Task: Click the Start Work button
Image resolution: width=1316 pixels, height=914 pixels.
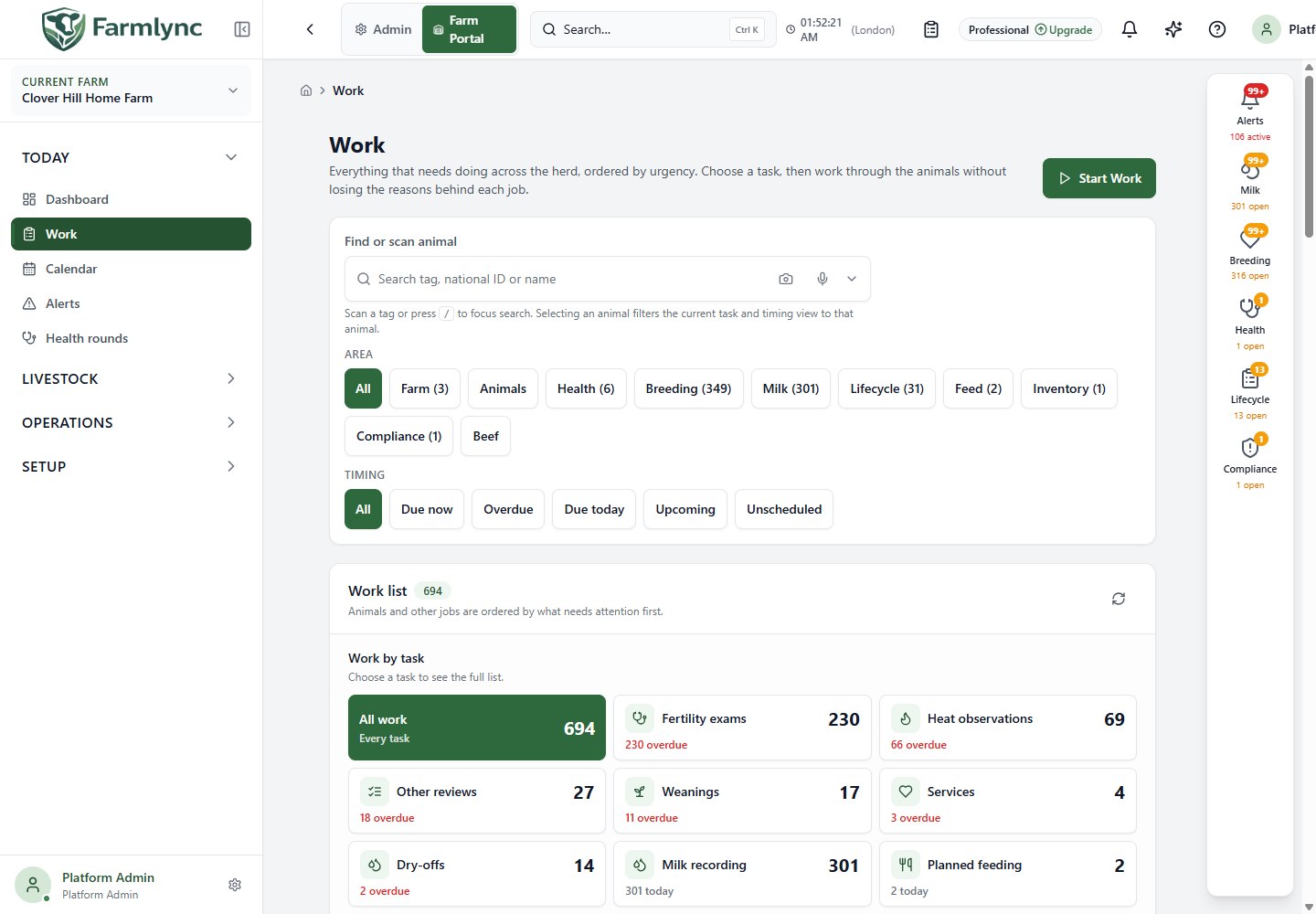Action: pyautogui.click(x=1099, y=178)
